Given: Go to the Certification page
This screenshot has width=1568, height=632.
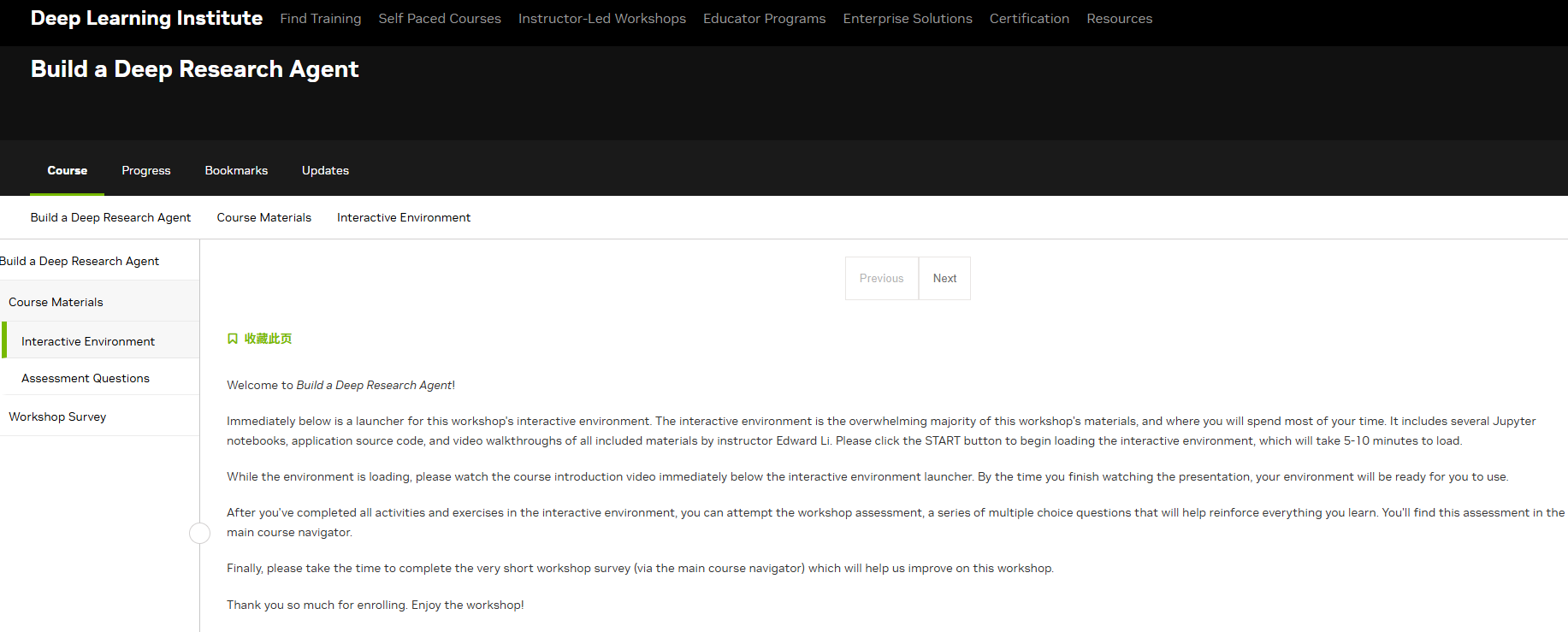Looking at the screenshot, I should (x=1029, y=19).
